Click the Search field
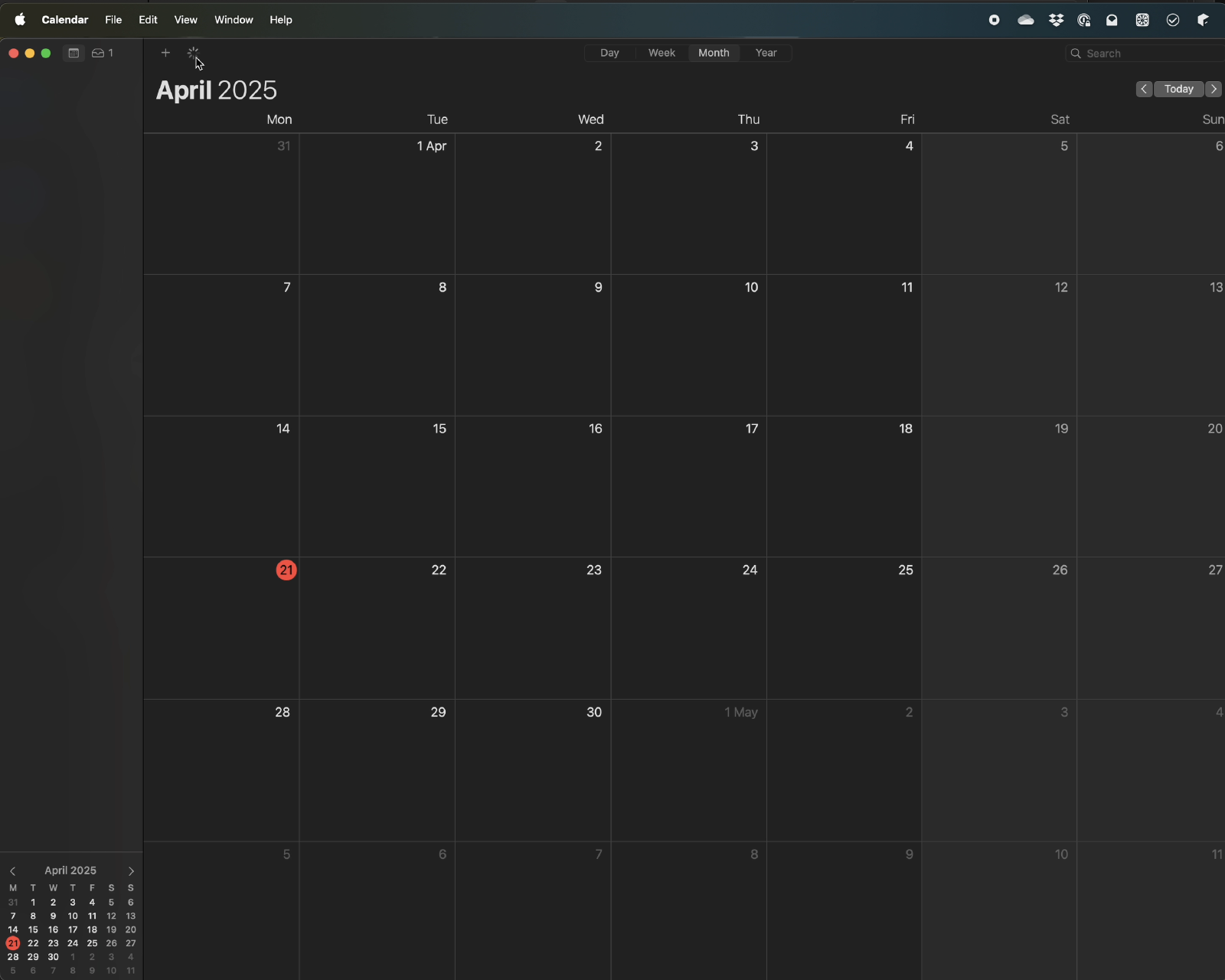This screenshot has width=1225, height=980. (x=1148, y=53)
